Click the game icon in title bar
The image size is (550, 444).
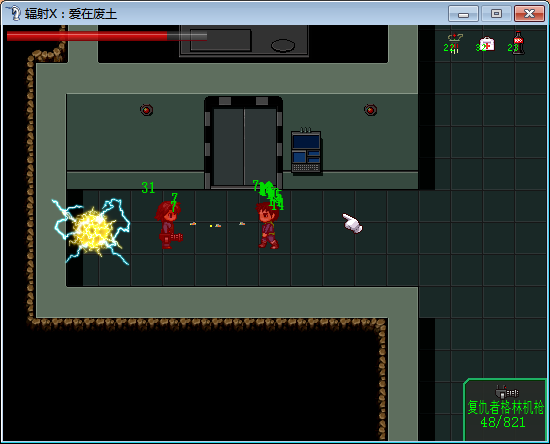pyautogui.click(x=13, y=13)
